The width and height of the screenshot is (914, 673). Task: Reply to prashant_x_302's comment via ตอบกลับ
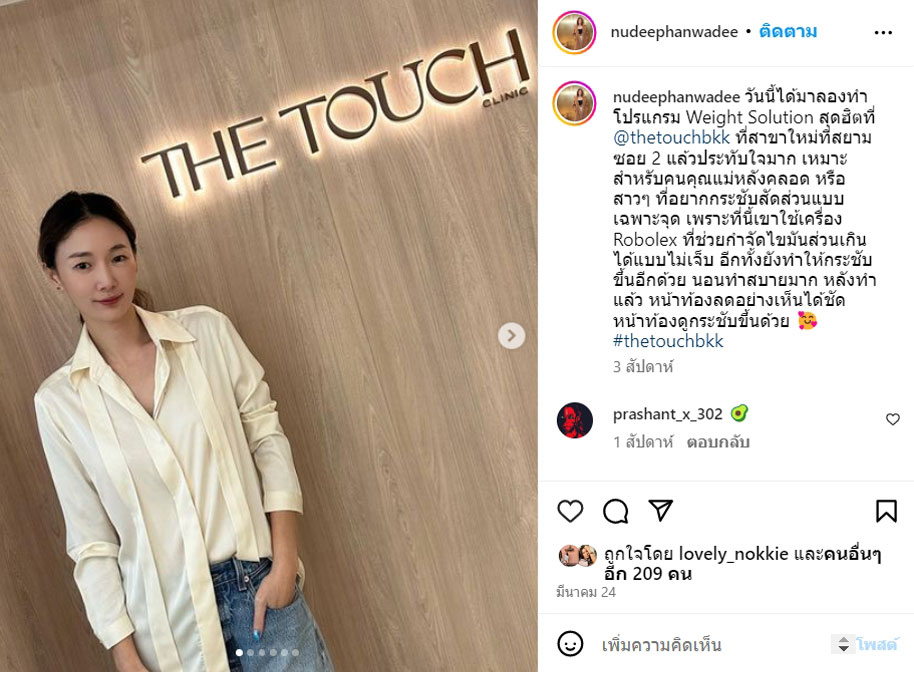tap(718, 442)
